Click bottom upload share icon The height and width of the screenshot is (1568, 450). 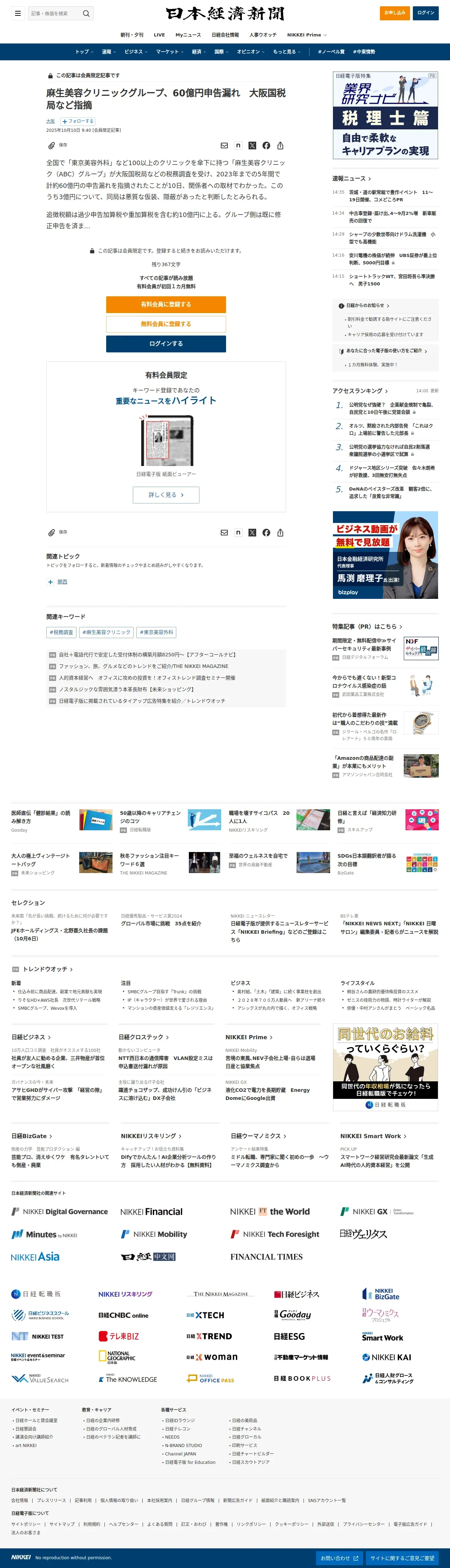click(280, 533)
